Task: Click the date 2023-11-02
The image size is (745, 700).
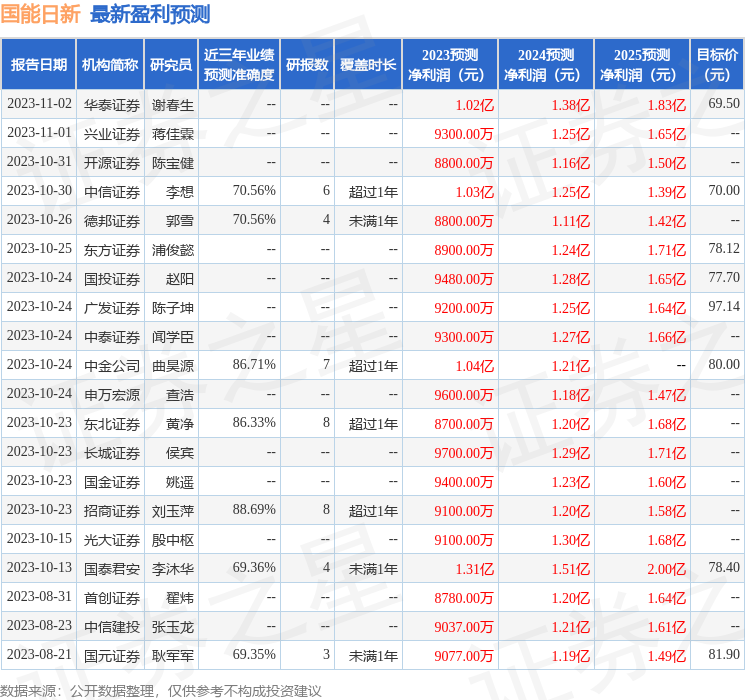Action: [39, 104]
